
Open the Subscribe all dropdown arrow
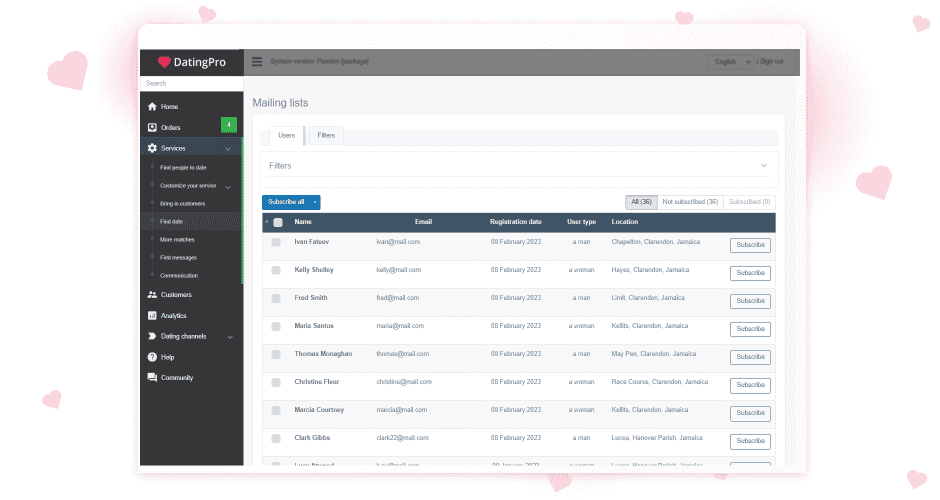(315, 202)
